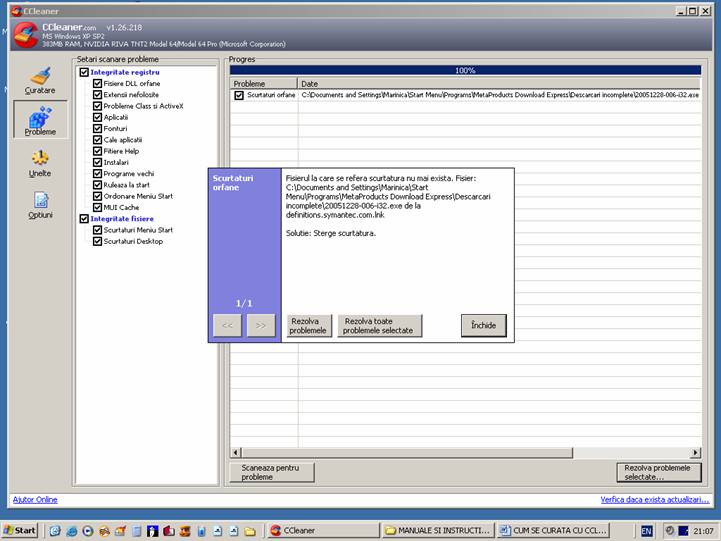Select the Probleme sidebar icon

click(x=40, y=120)
